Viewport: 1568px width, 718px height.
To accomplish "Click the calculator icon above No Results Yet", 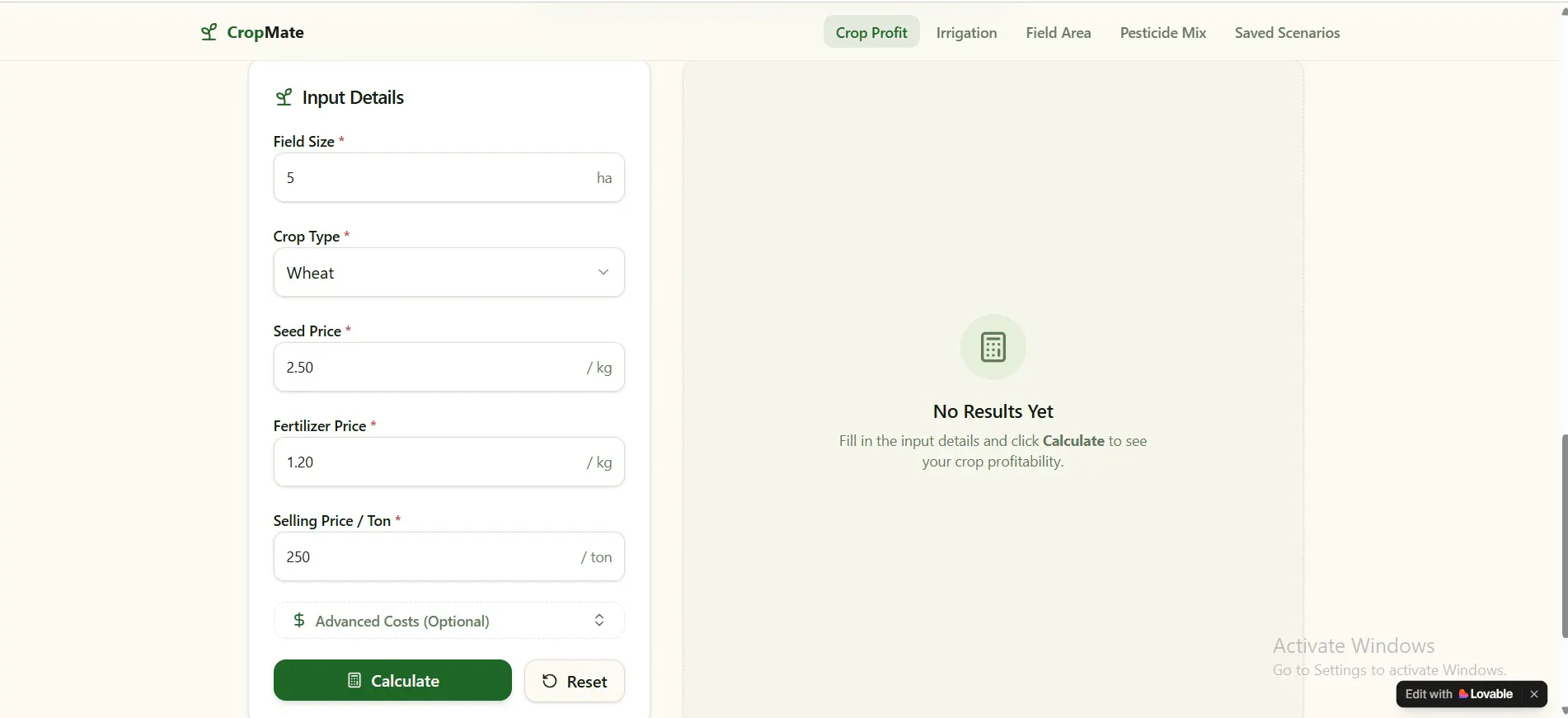I will point(993,347).
